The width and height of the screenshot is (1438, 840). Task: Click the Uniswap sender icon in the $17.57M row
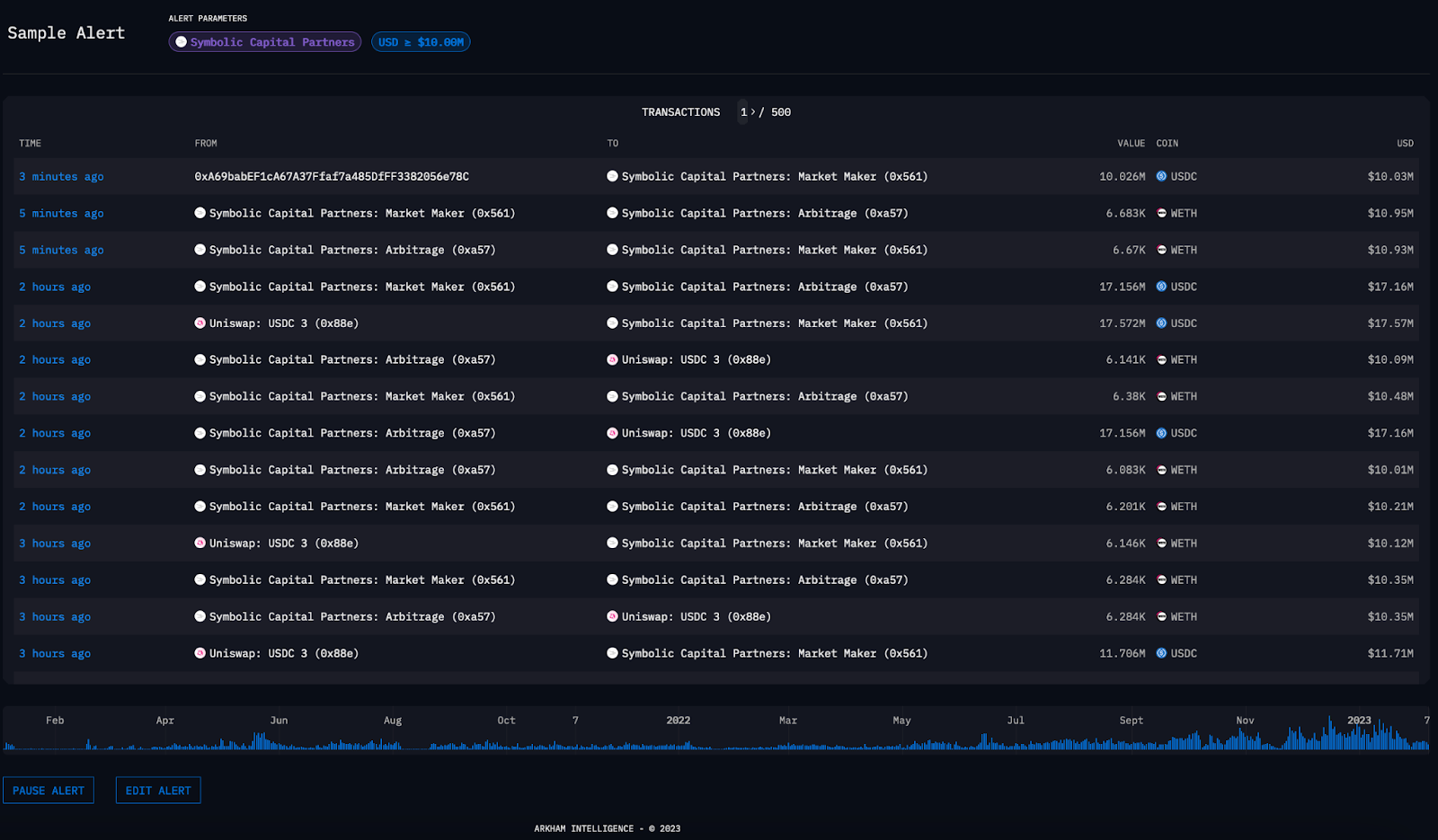pyautogui.click(x=200, y=323)
